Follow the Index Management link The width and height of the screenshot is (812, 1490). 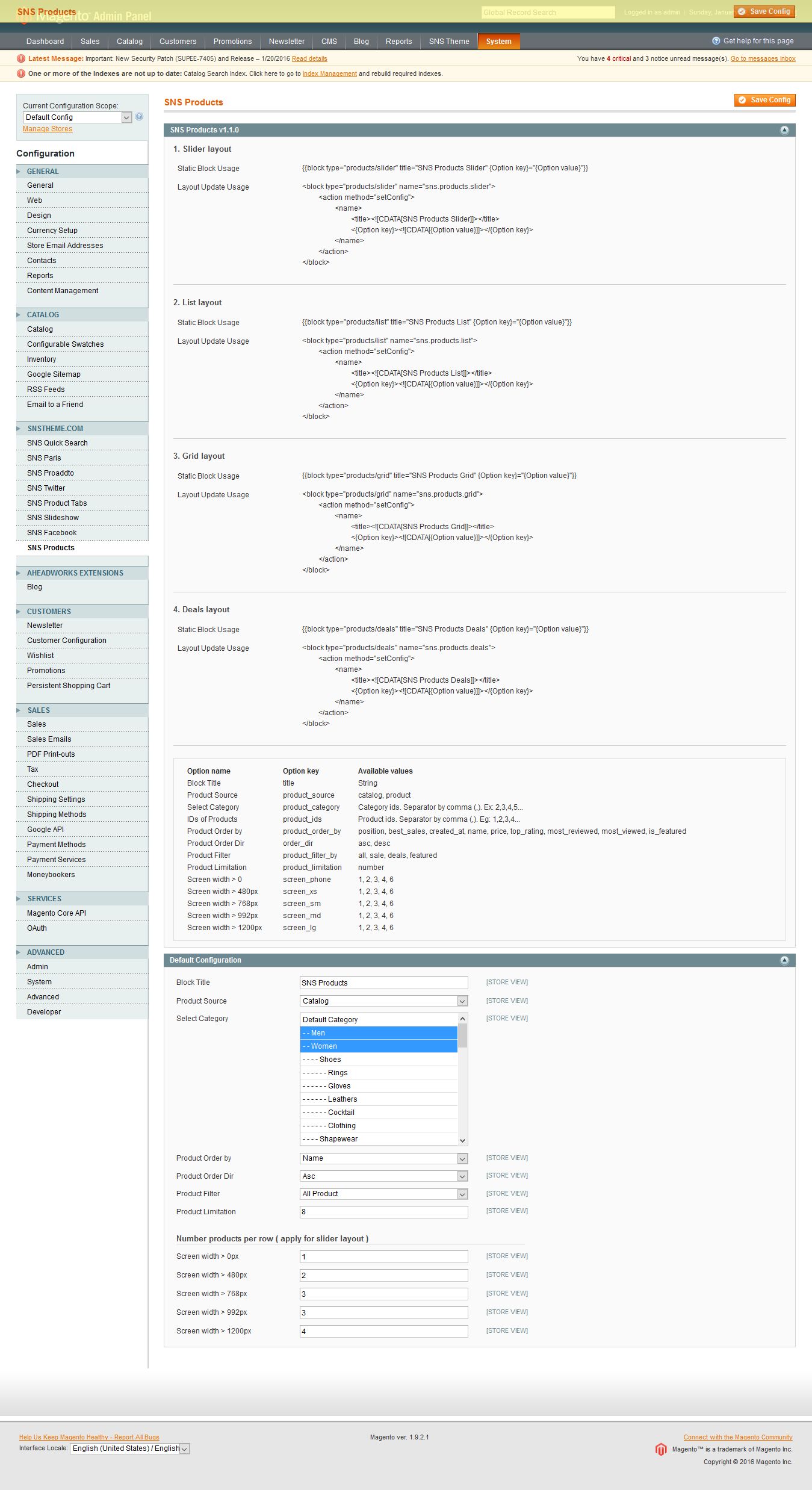click(329, 74)
